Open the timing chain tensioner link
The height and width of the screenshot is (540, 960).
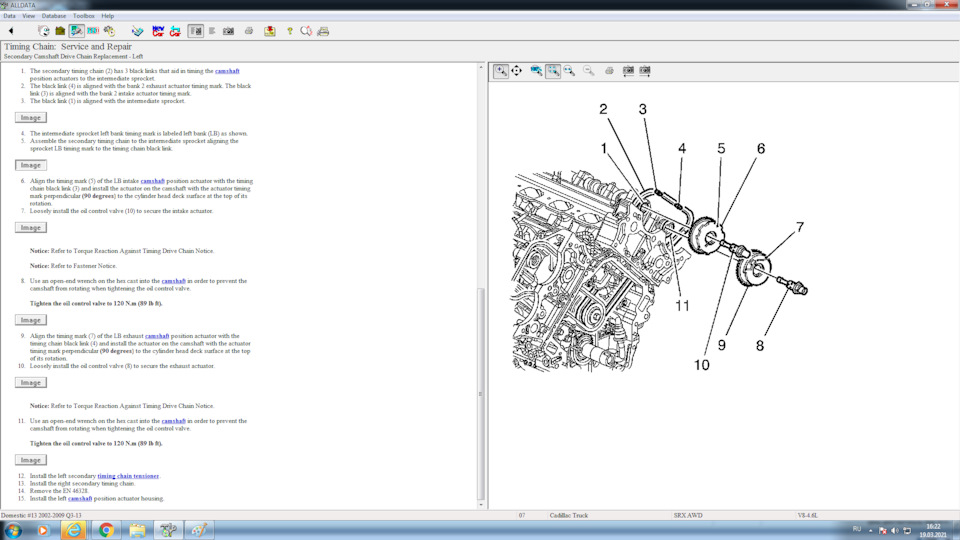(x=128, y=476)
